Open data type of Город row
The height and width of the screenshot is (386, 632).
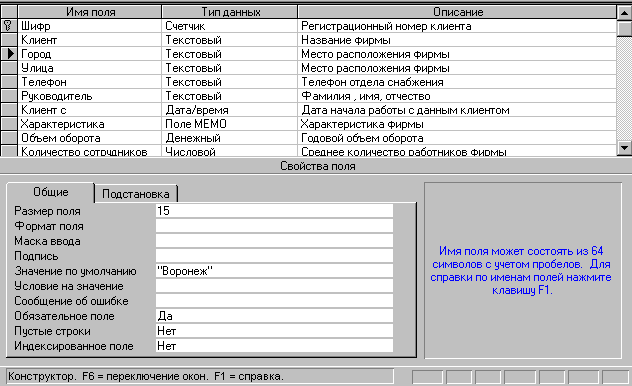[x=230, y=54]
